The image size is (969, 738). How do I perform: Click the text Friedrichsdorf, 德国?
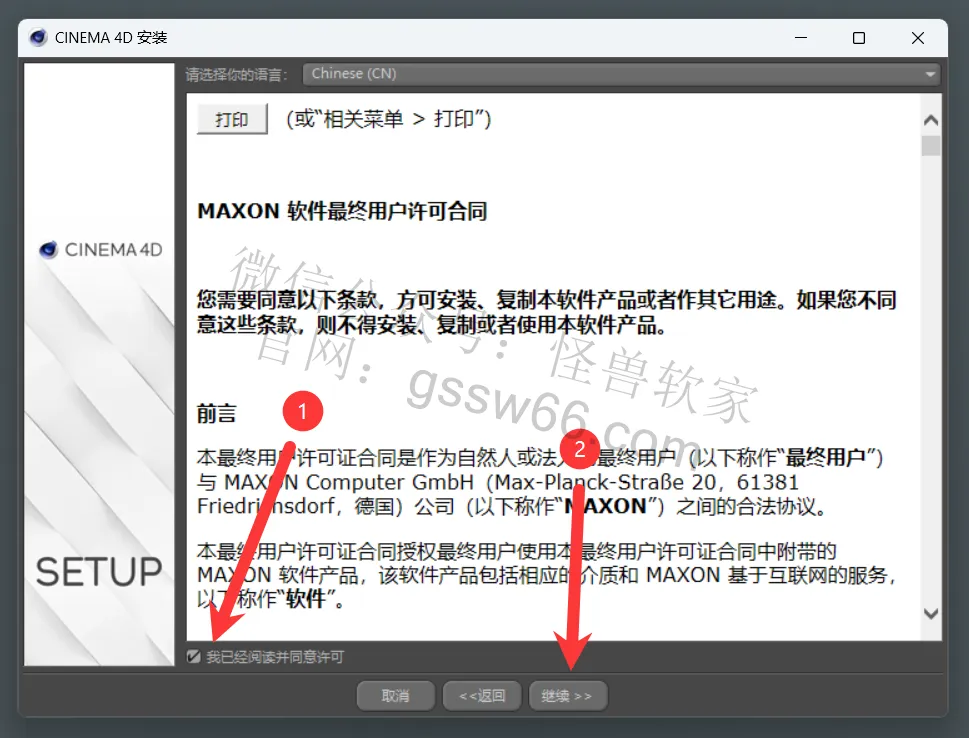(299, 506)
